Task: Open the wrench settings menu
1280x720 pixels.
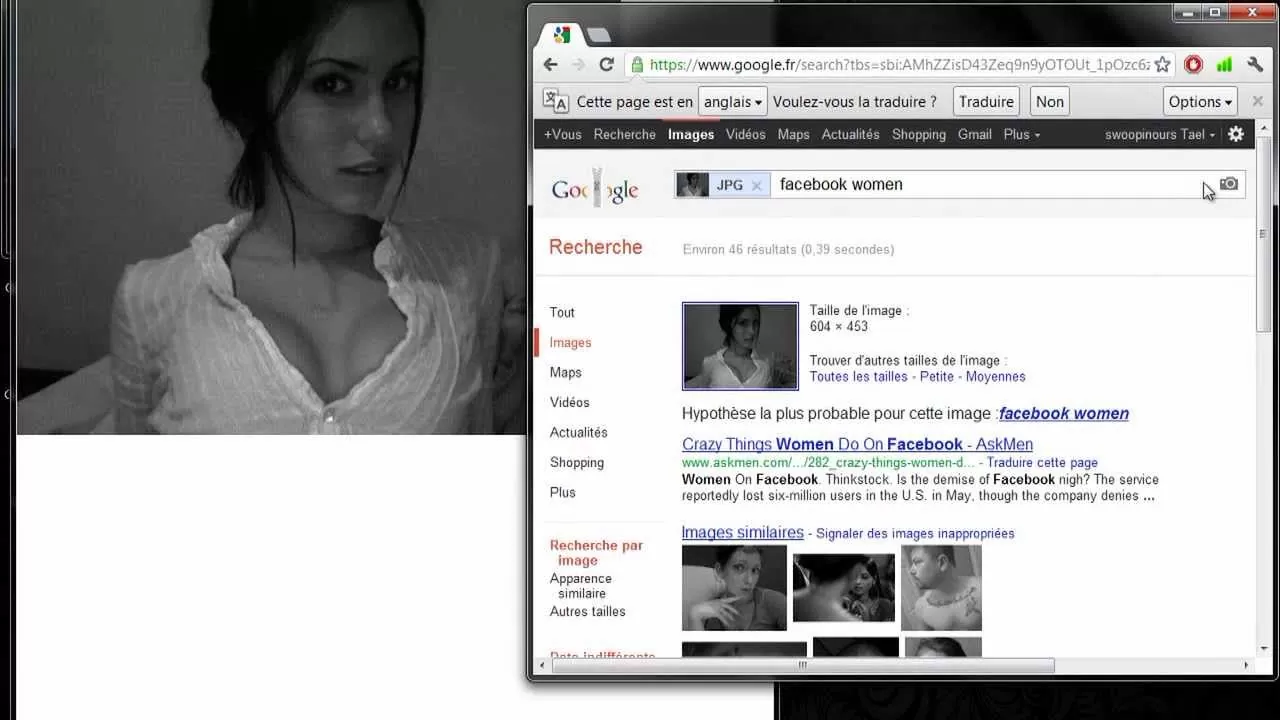Action: click(x=1256, y=64)
